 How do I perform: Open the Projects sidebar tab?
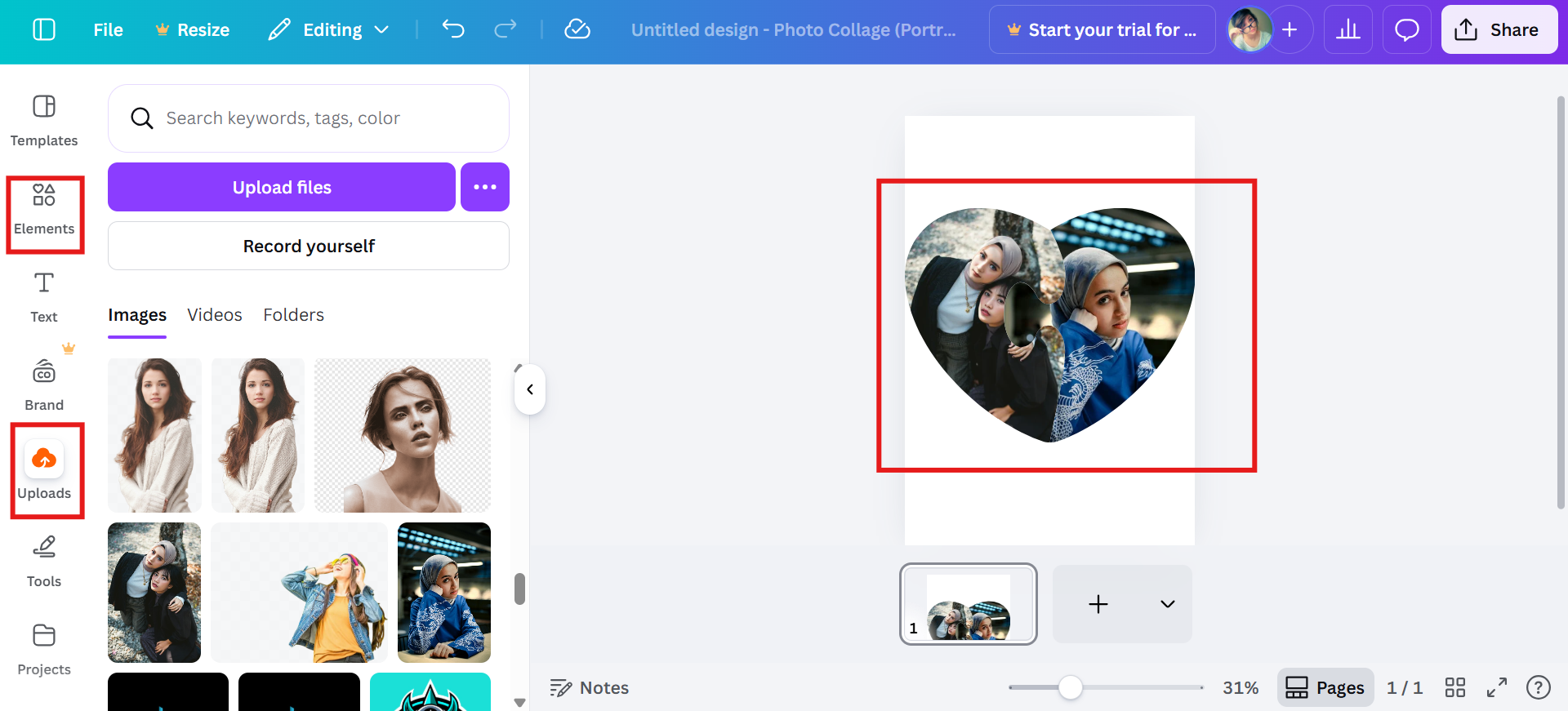[x=44, y=651]
